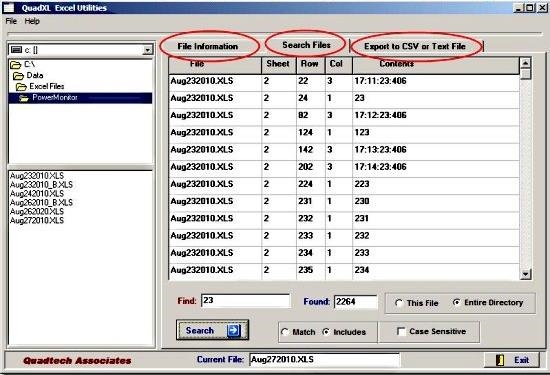Click the Current File field

[324, 360]
